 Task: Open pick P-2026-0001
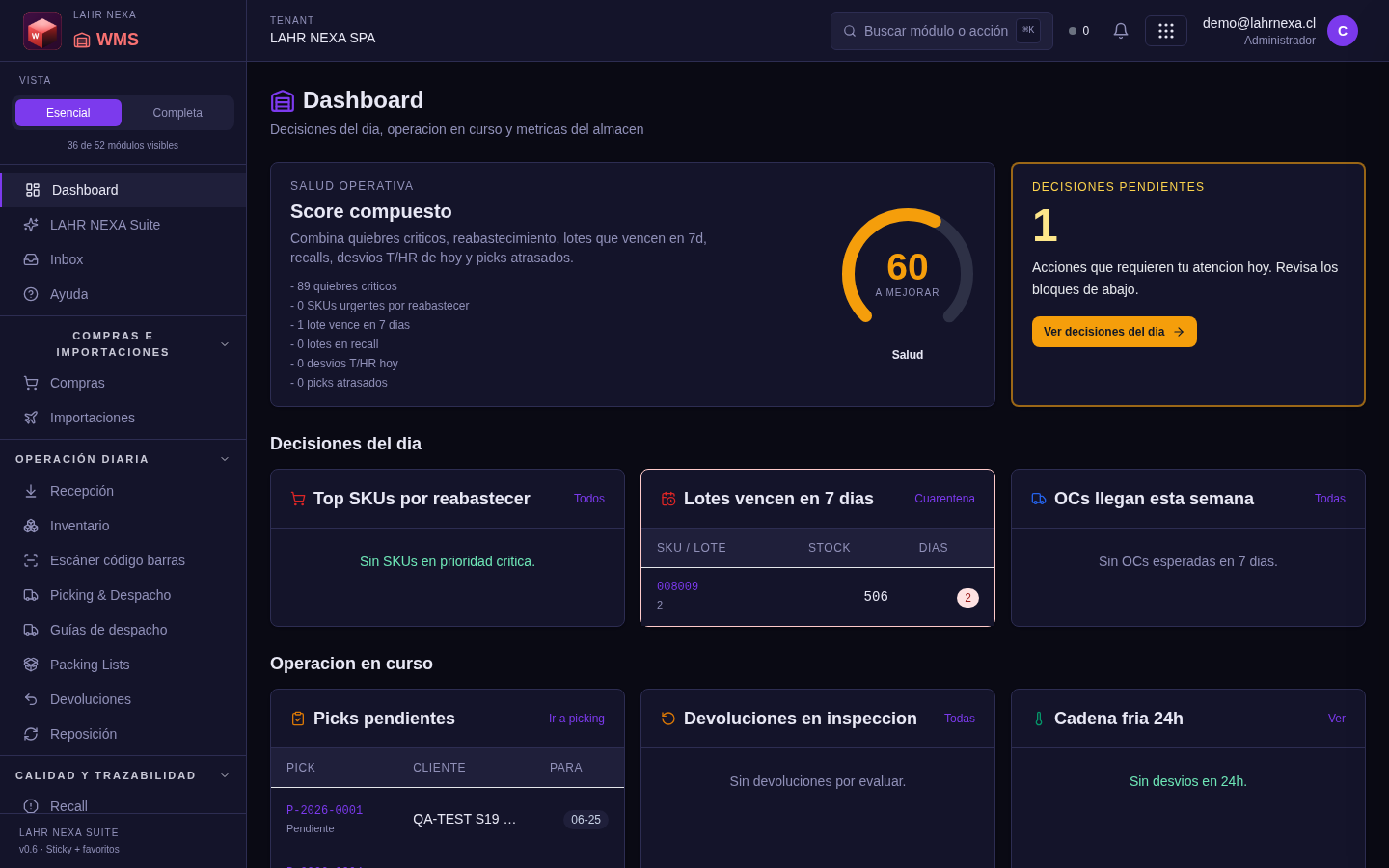click(325, 810)
